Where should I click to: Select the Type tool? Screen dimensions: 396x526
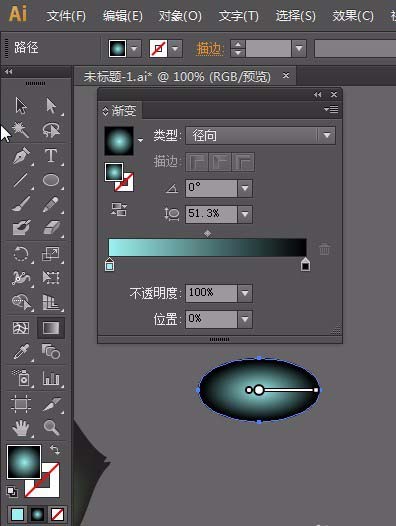coord(51,156)
